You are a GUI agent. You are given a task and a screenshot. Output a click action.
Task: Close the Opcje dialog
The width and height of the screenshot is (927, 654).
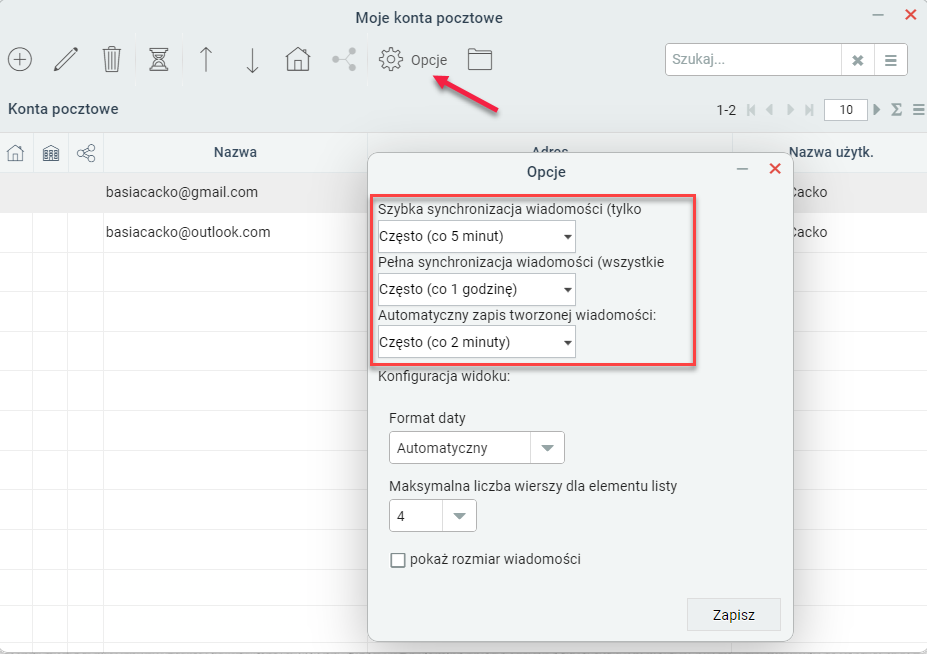click(x=774, y=169)
